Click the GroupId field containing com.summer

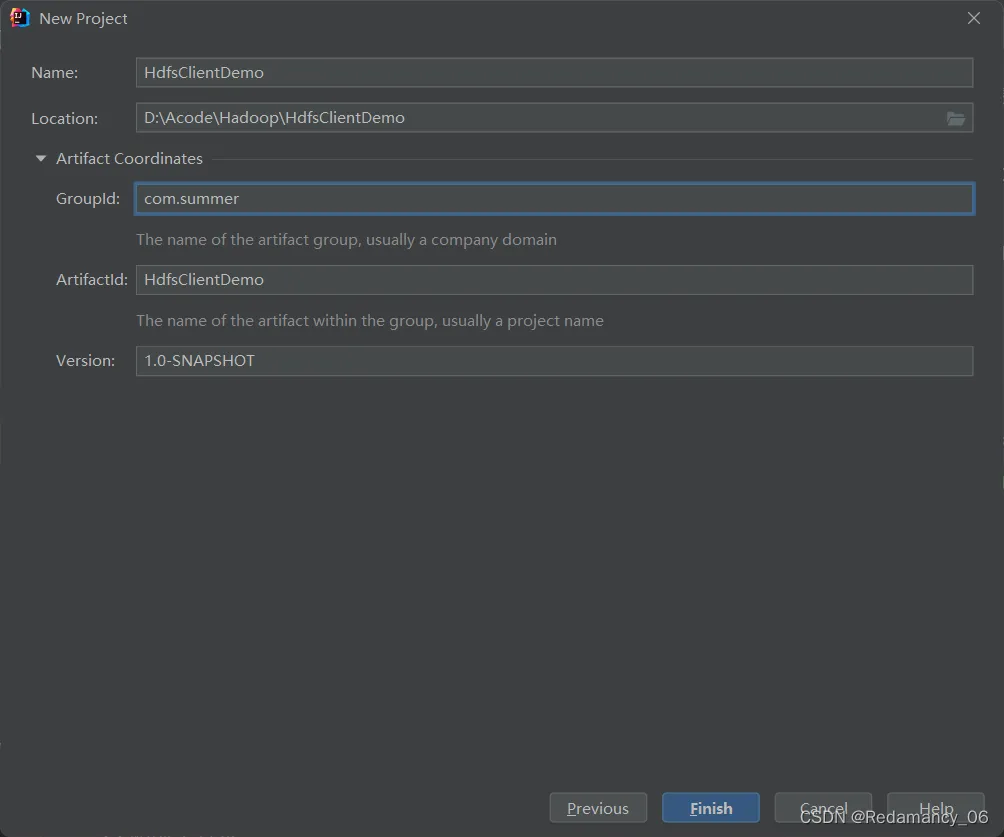click(x=553, y=199)
